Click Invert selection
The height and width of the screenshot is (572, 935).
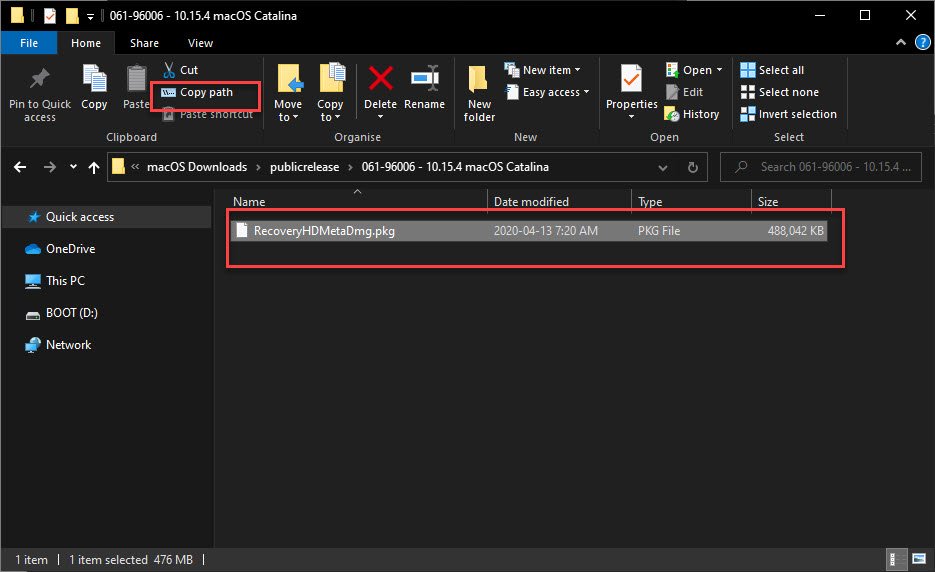coord(788,115)
